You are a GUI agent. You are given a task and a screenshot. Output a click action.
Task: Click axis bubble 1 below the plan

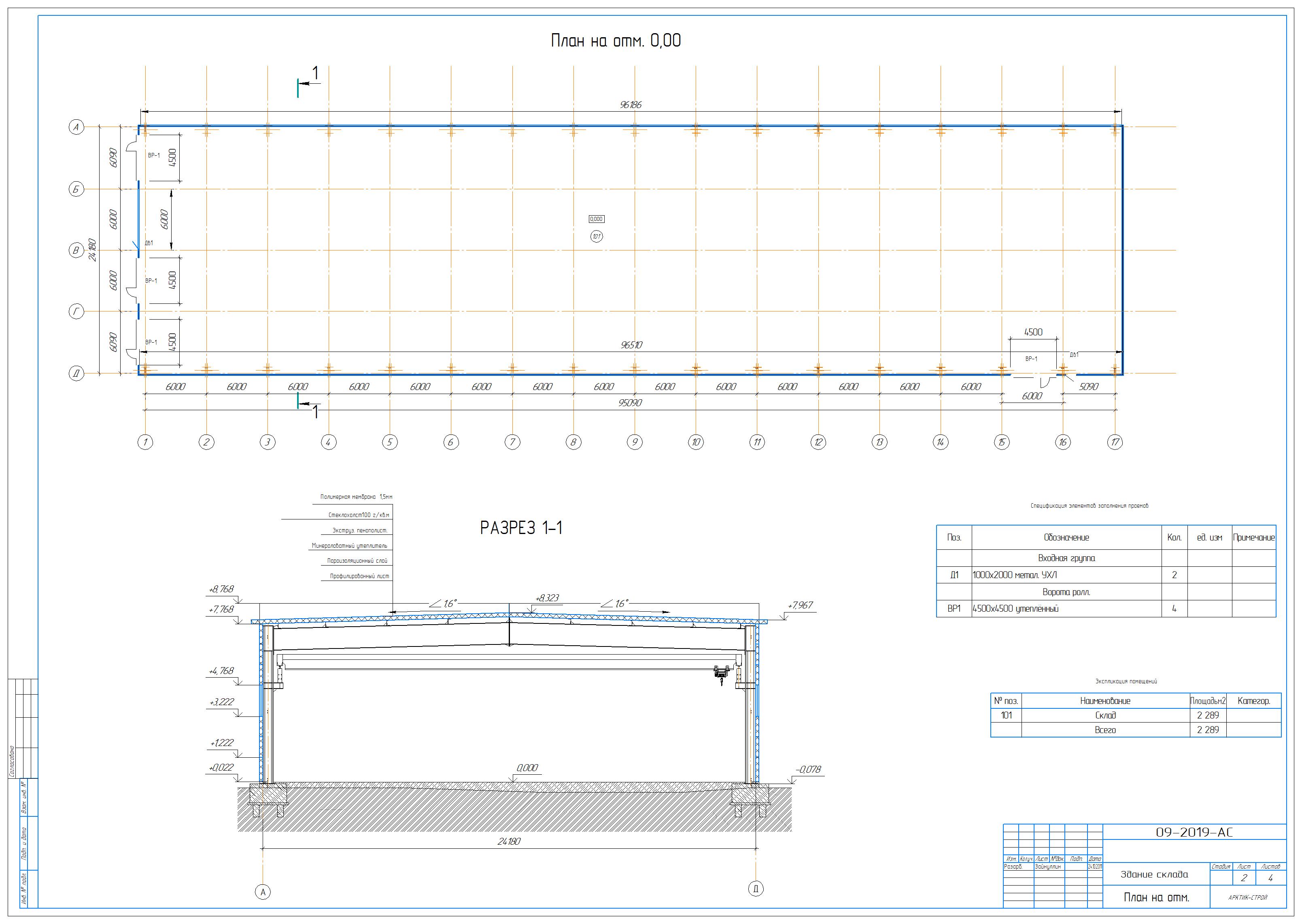(x=145, y=442)
